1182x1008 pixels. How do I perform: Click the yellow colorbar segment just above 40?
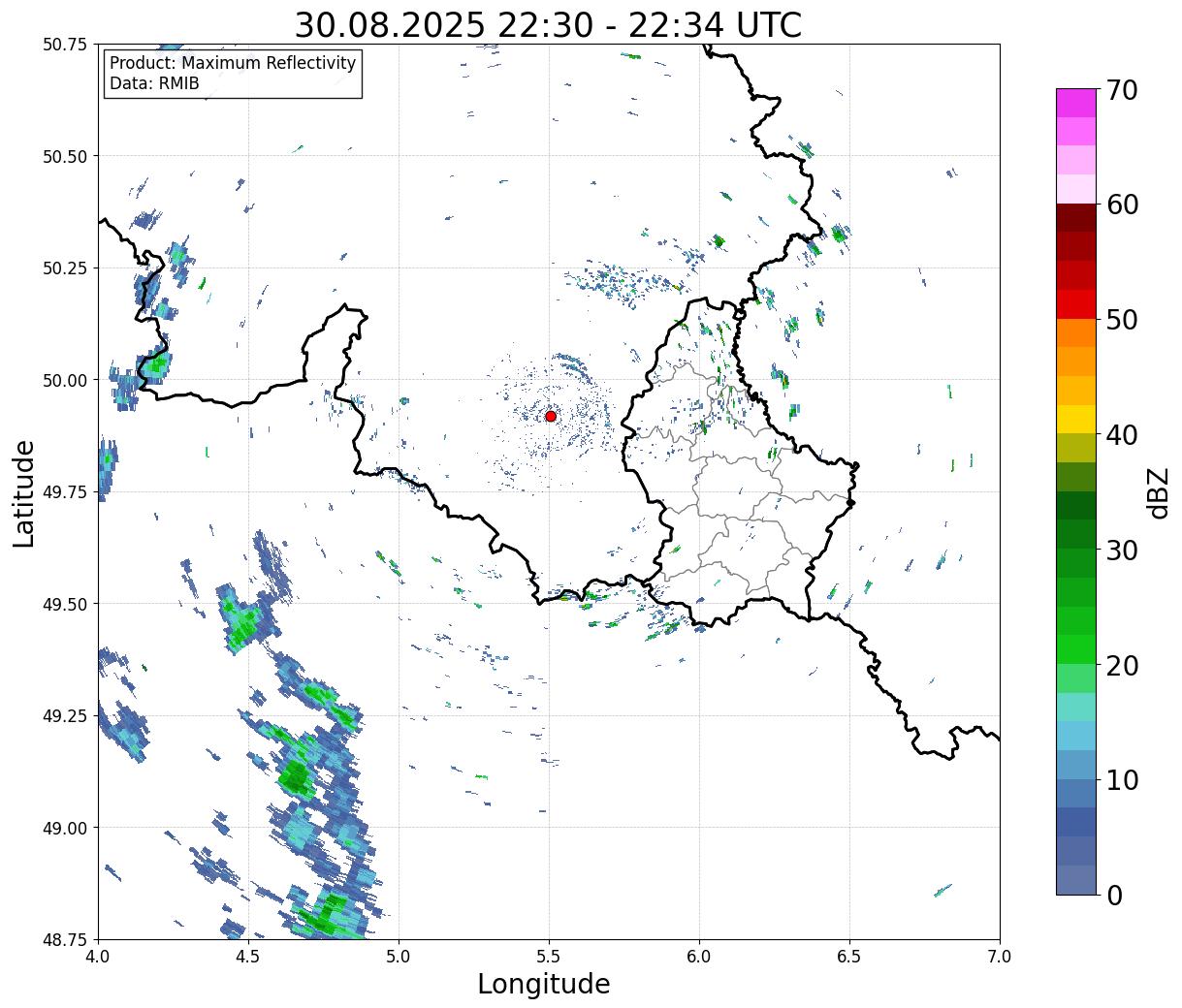point(1076,419)
